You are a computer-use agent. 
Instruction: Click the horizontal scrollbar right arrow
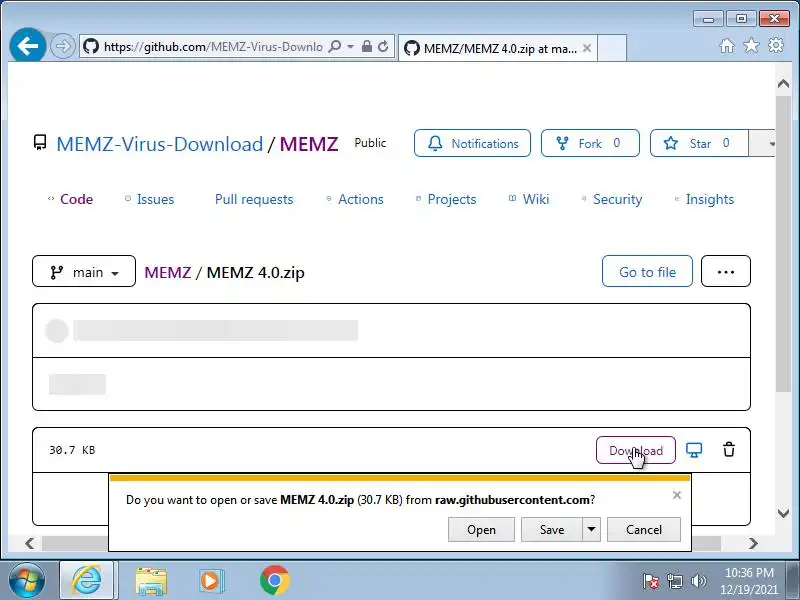(753, 543)
